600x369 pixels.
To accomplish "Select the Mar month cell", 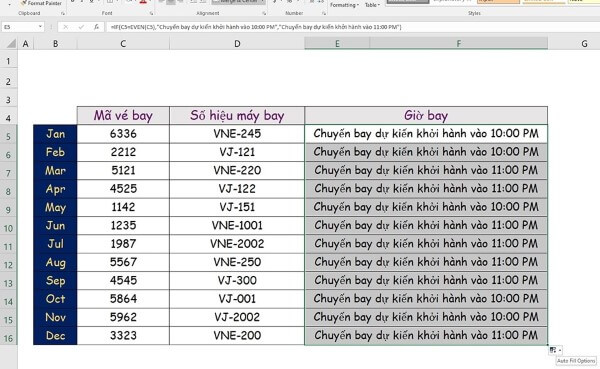I will coord(55,171).
